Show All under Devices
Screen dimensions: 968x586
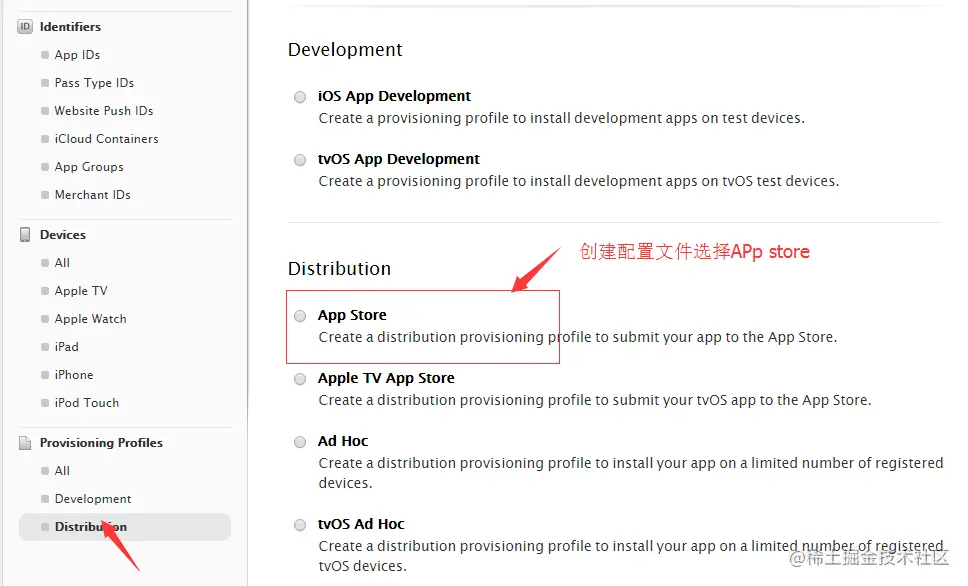point(62,262)
